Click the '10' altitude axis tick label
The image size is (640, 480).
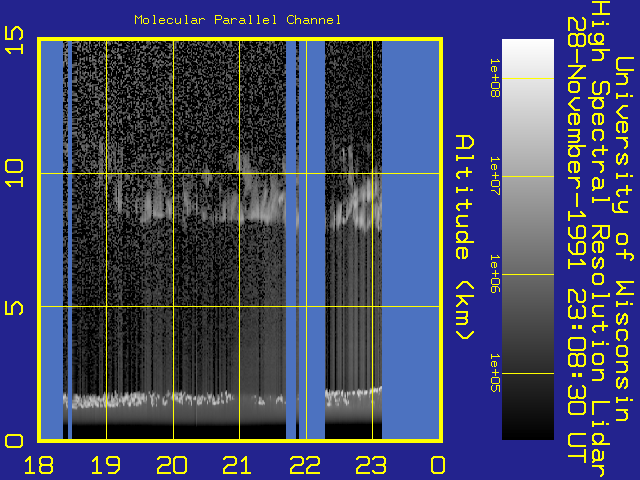click(14, 173)
